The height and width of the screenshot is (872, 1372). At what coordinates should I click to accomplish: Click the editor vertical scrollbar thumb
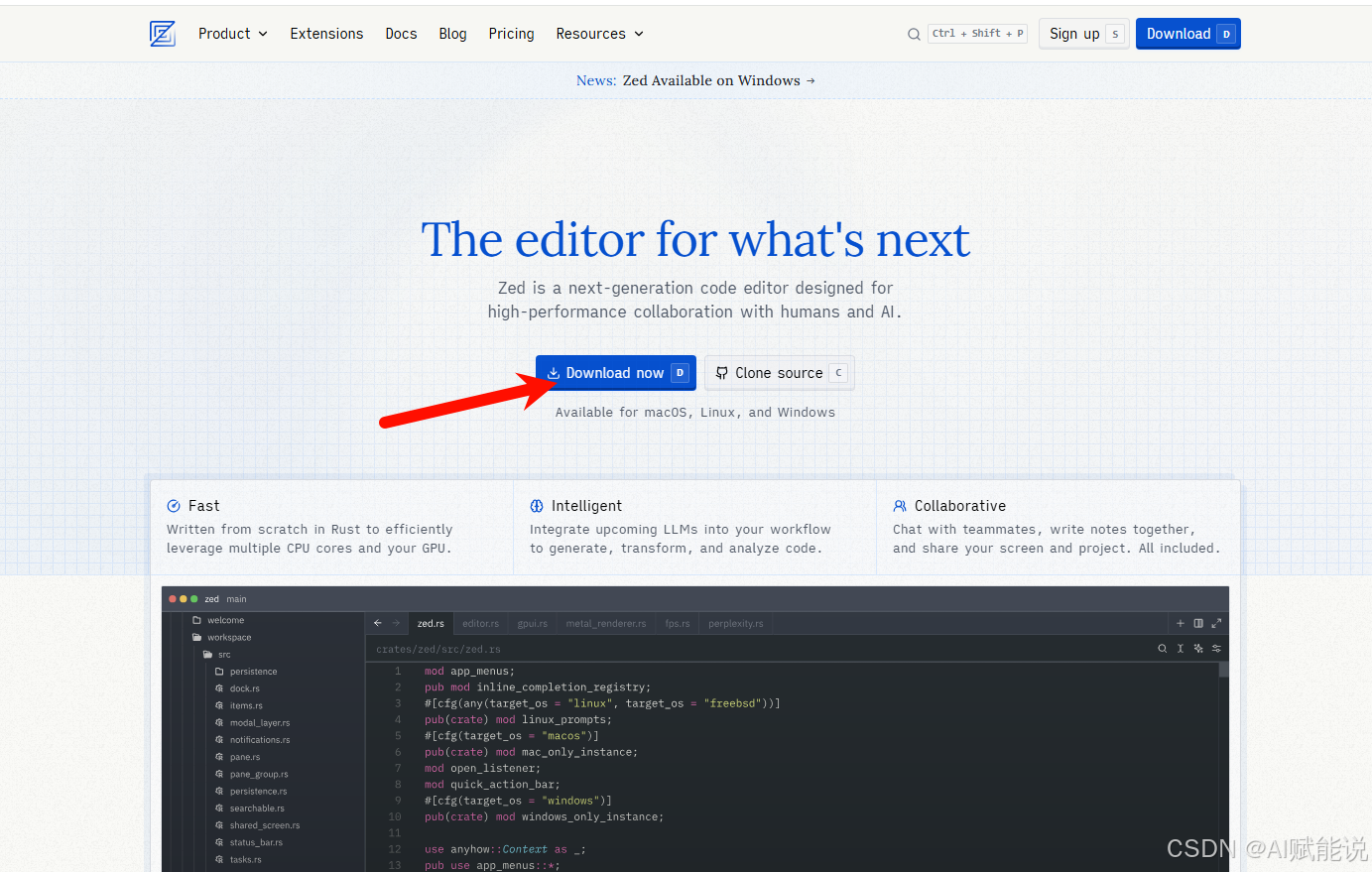[x=1224, y=670]
